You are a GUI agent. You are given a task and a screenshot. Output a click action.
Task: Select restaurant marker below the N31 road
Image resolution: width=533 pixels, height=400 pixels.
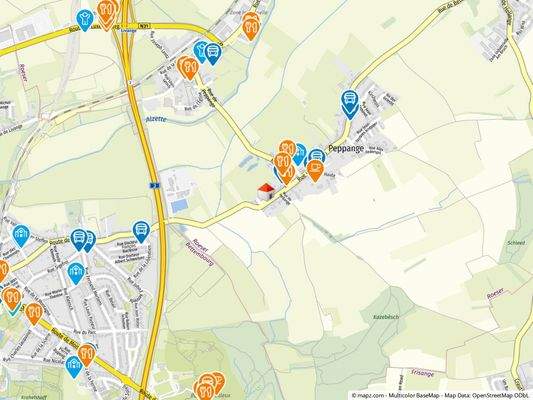click(188, 68)
